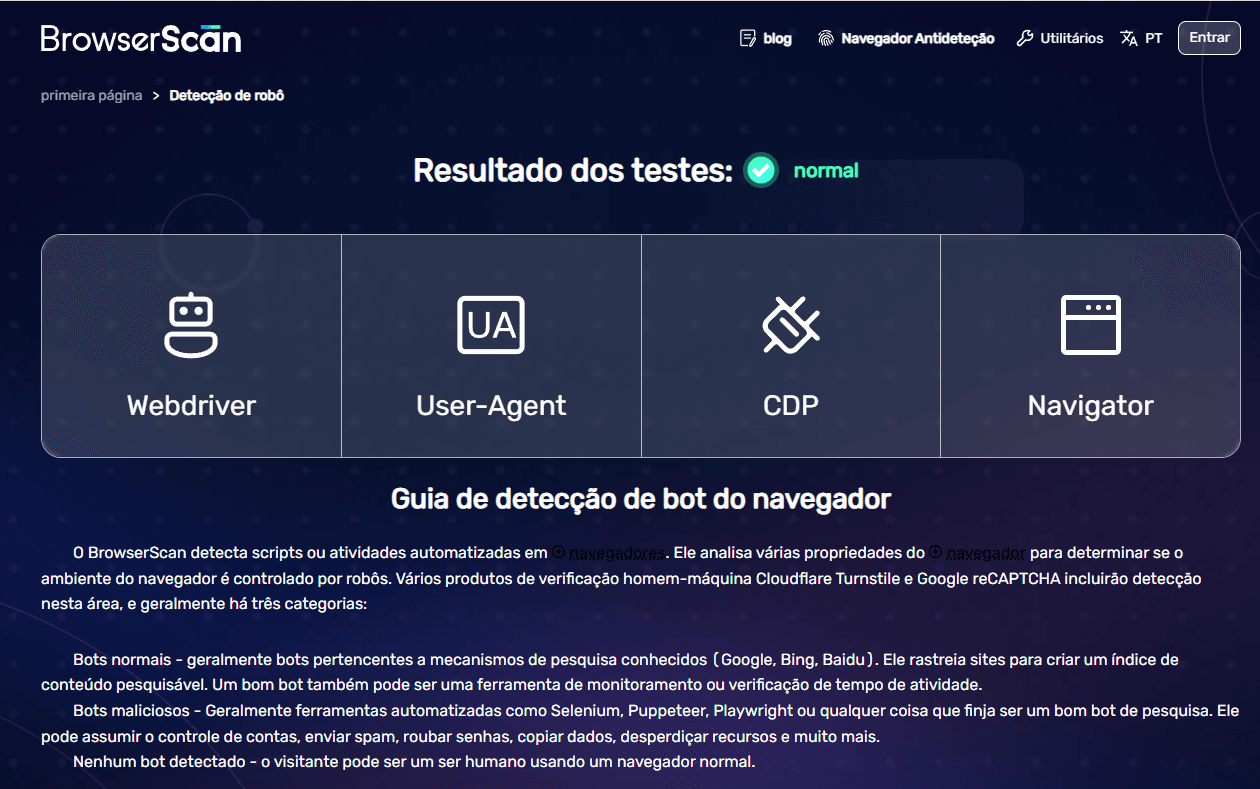Click the wrench icon beside Utilitários
1260x789 pixels.
click(x=1024, y=38)
